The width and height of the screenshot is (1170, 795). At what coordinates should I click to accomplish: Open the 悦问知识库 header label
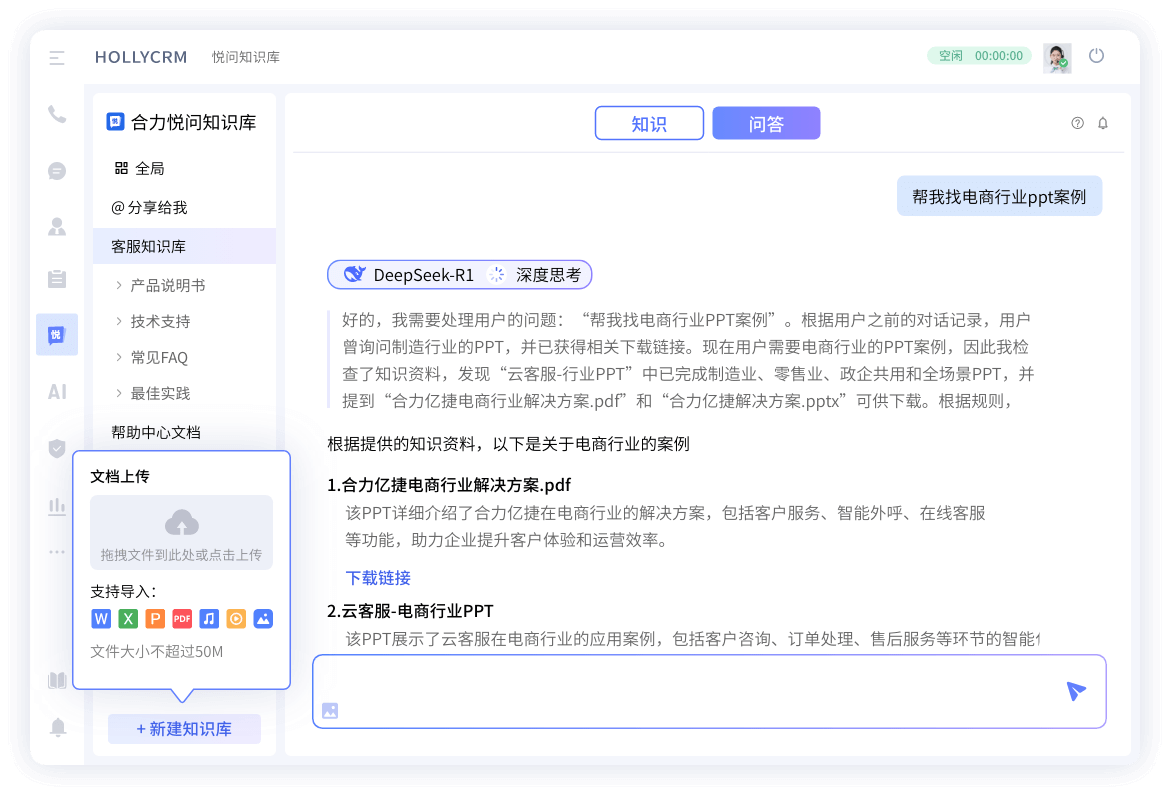click(x=245, y=57)
